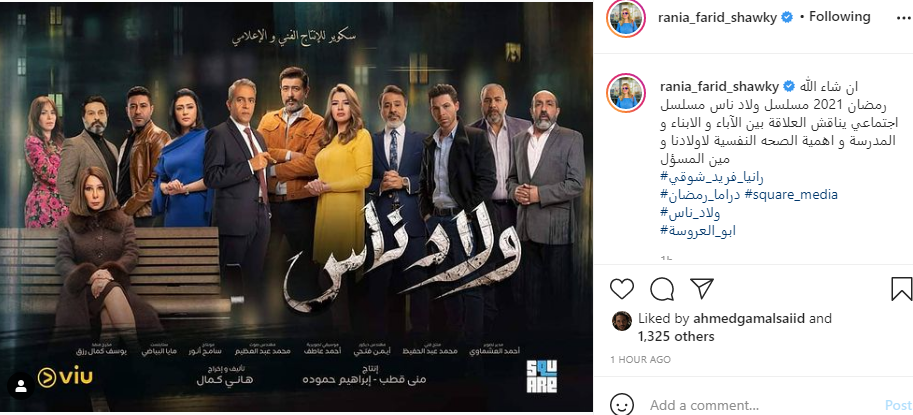Screen dimensions: 913x415
Task: Open emoji picker in comment box
Action: 622,405
